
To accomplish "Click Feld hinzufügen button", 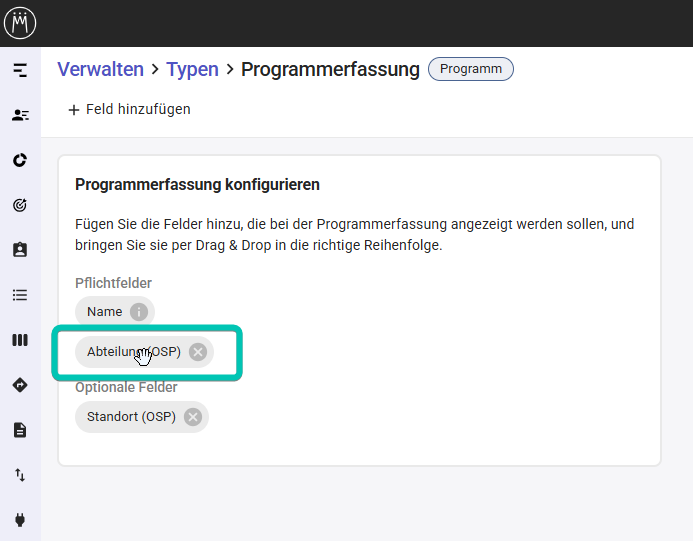I will coord(129,109).
